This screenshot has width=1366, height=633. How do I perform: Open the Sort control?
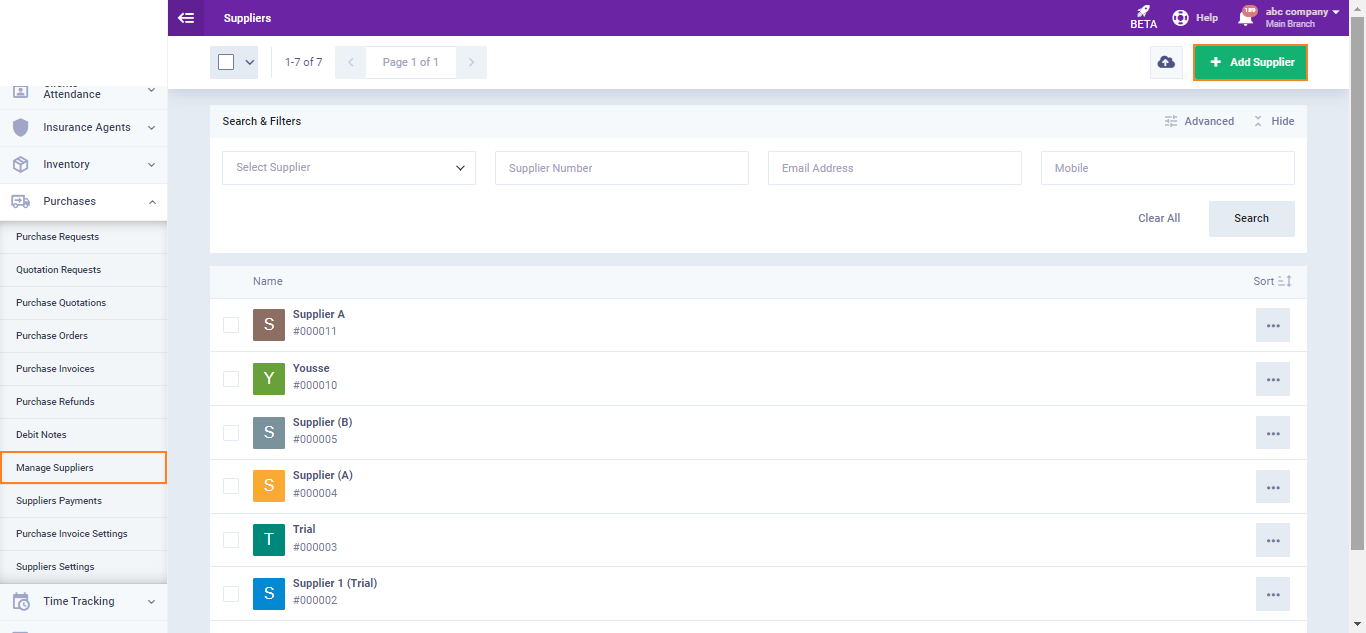[1273, 281]
